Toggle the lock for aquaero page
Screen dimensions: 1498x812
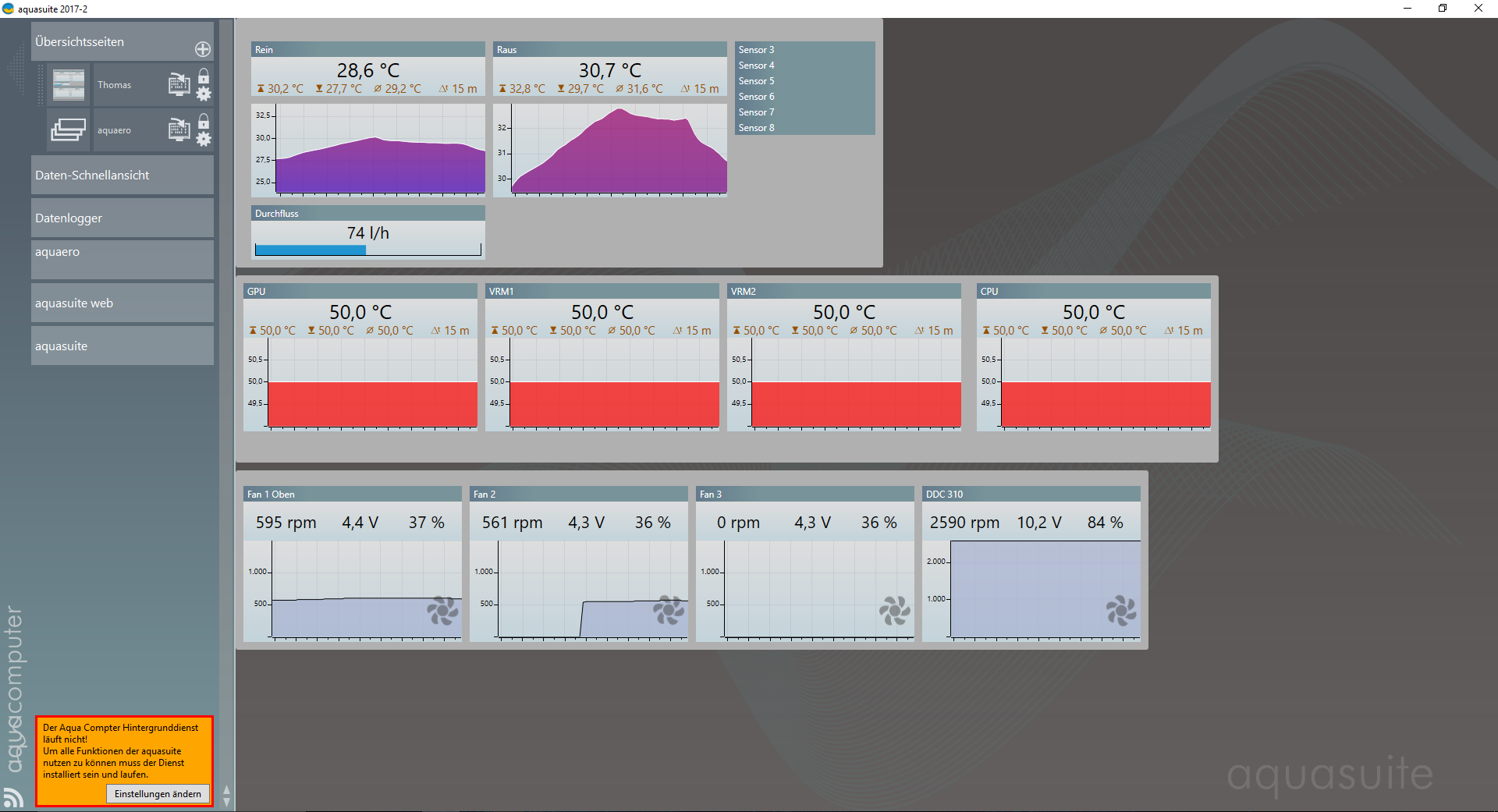point(204,121)
